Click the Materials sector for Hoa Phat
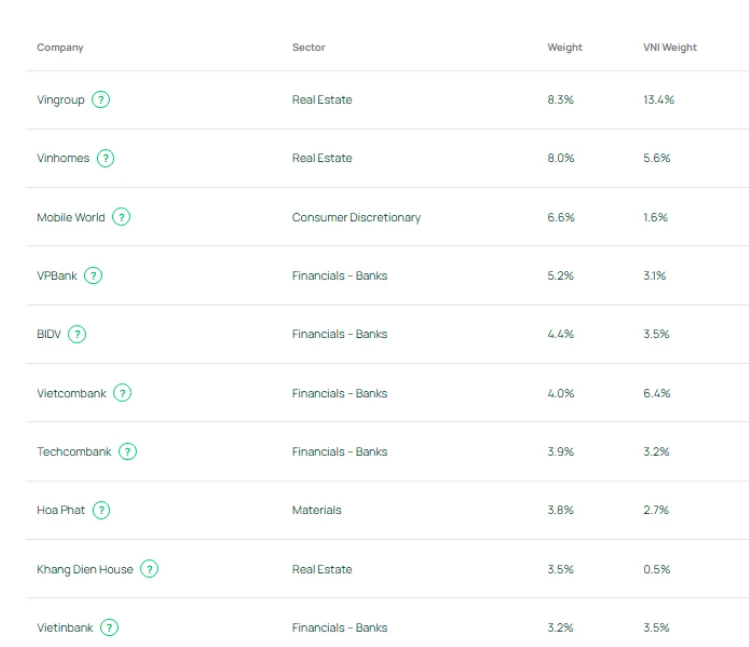The image size is (749, 647). point(316,510)
